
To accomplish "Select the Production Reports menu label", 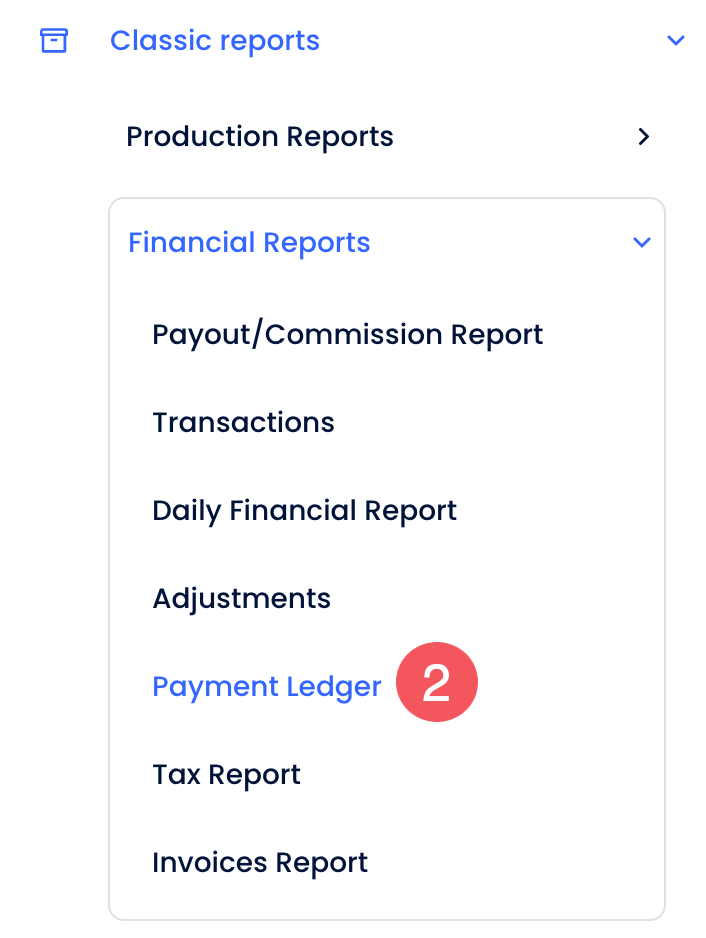I will (x=260, y=137).
